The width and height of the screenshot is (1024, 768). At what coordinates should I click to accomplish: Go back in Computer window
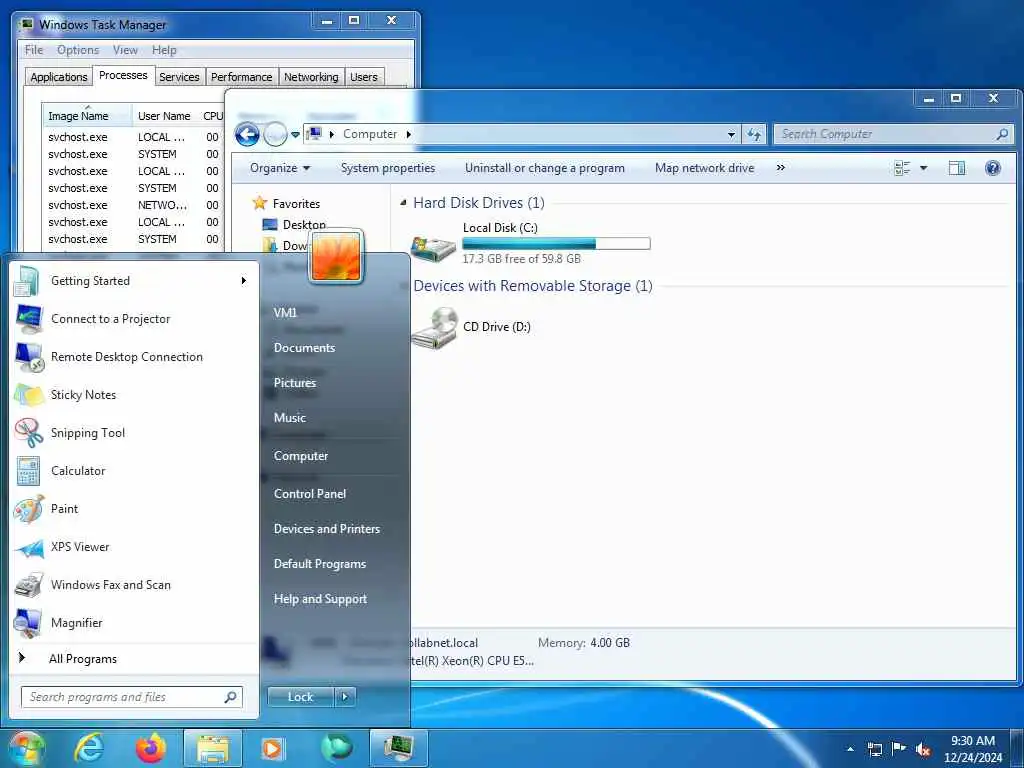[248, 135]
